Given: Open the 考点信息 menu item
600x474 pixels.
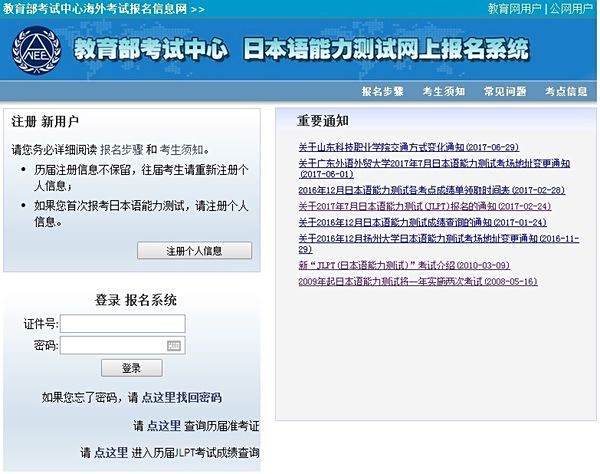Looking at the screenshot, I should tap(566, 91).
